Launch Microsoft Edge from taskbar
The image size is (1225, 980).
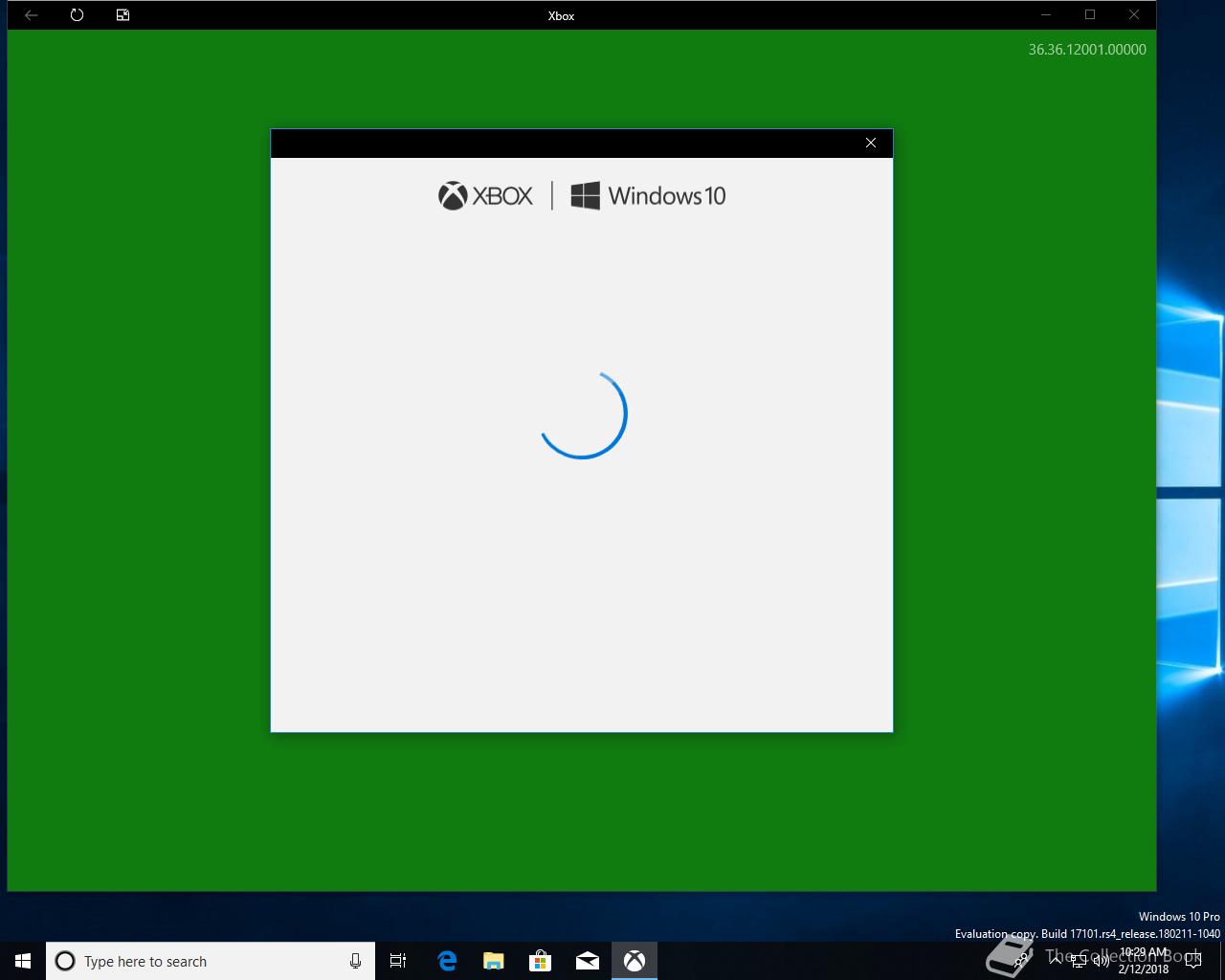pos(447,961)
